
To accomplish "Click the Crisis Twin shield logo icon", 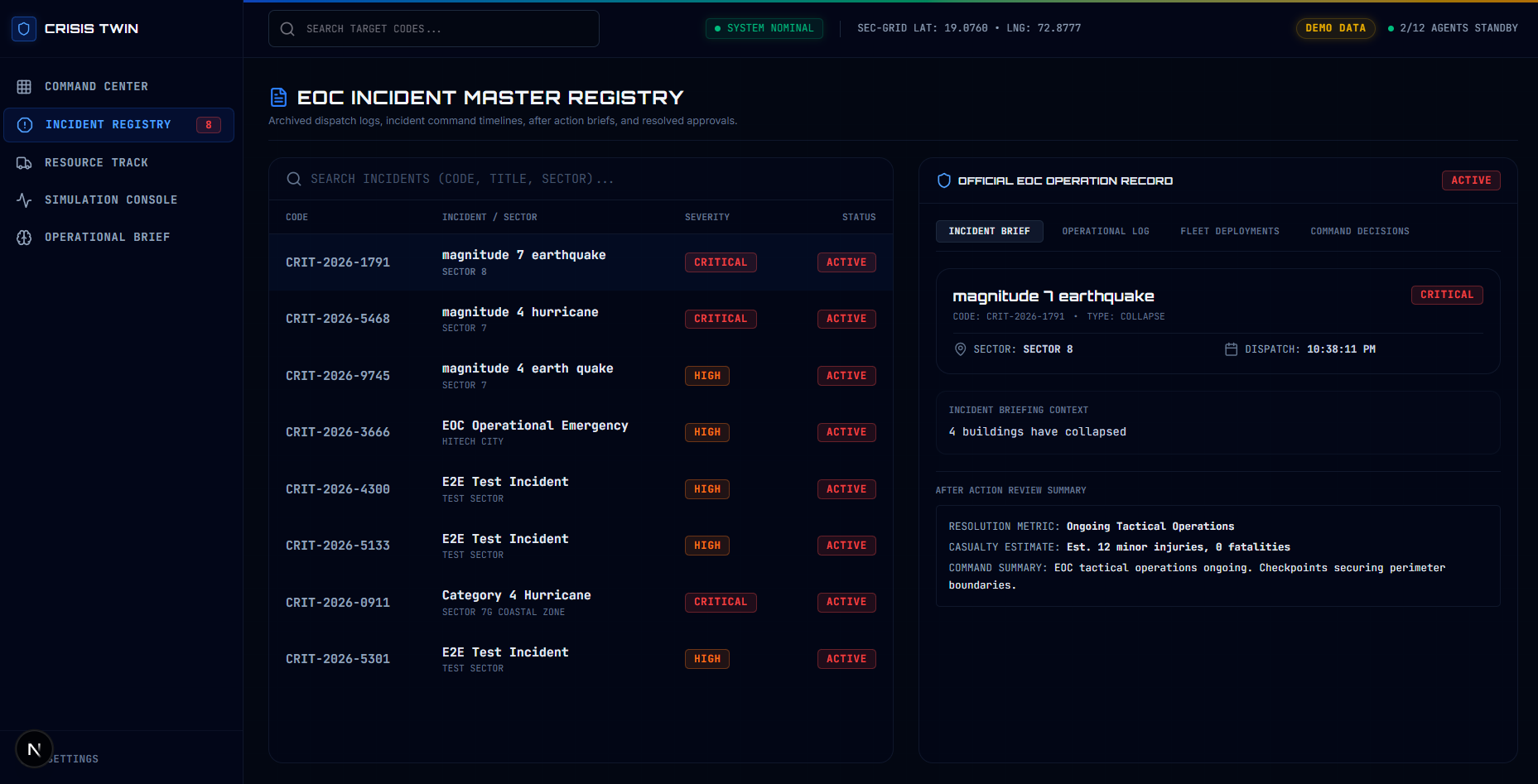I will (x=24, y=29).
